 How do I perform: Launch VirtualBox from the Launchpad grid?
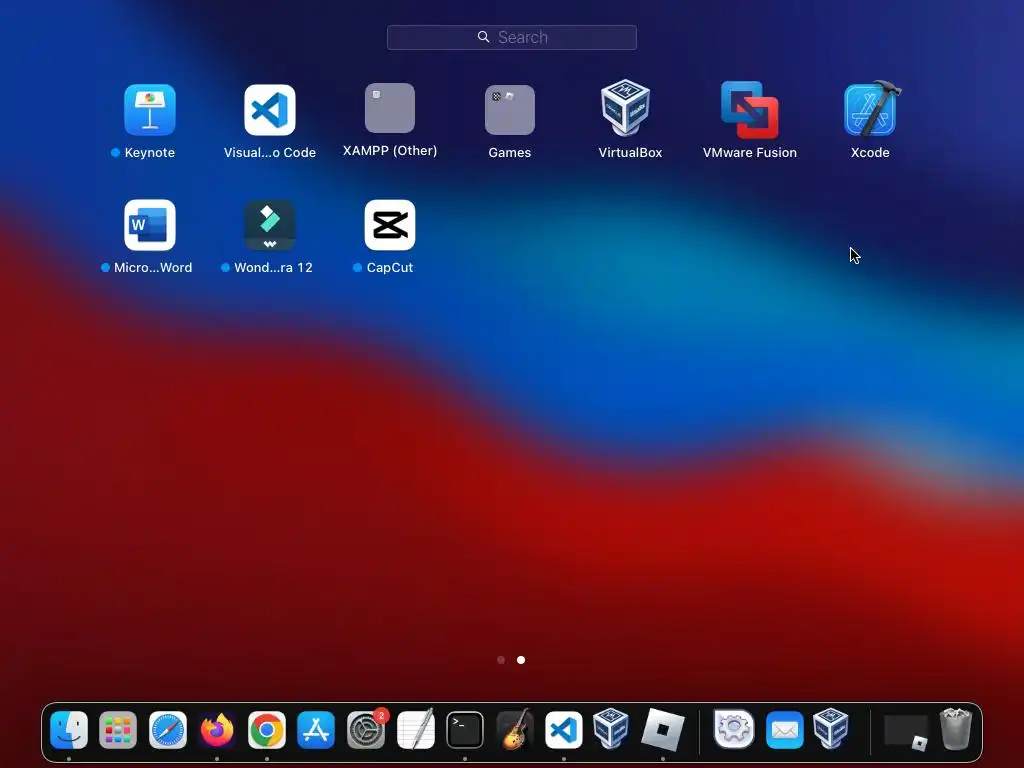[x=626, y=108]
